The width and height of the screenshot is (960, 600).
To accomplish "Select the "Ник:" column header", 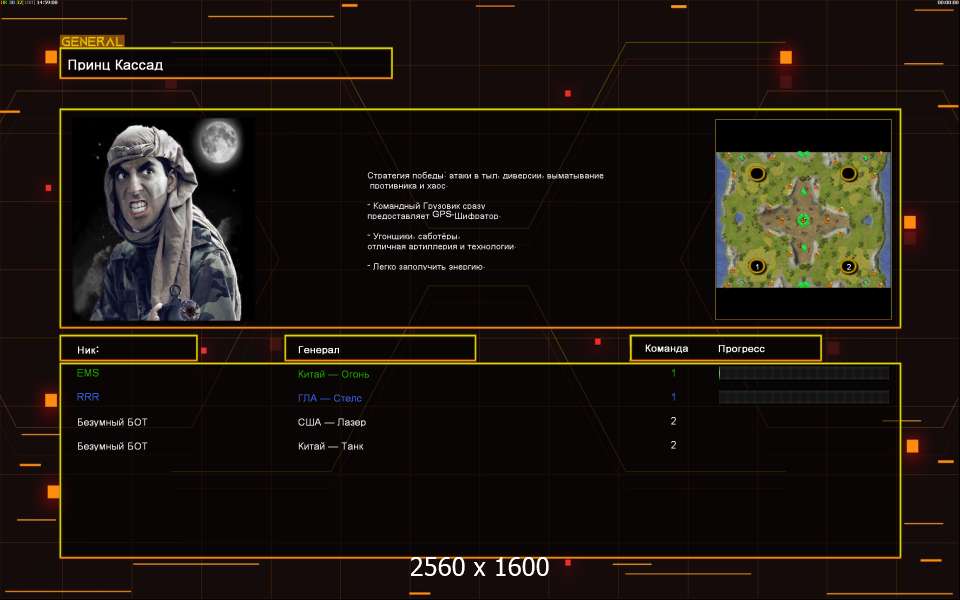I will coord(128,349).
